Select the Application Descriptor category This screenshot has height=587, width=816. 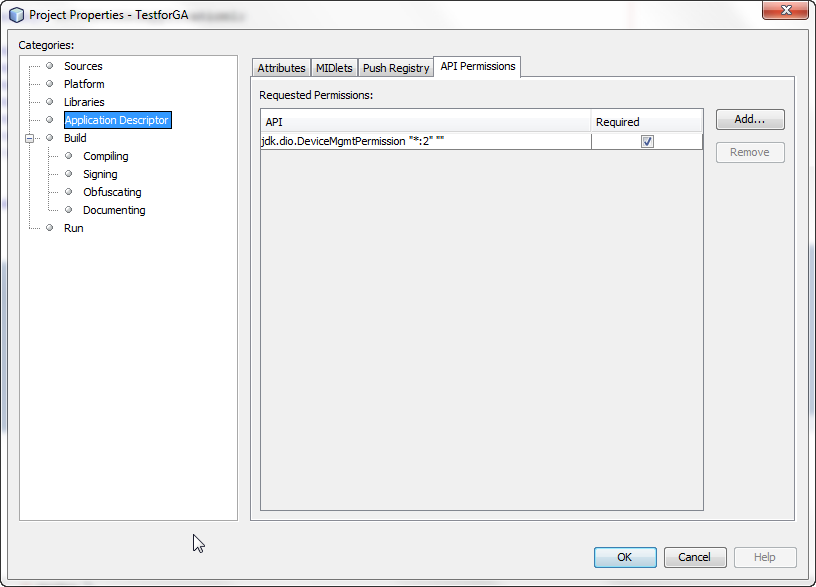point(118,120)
